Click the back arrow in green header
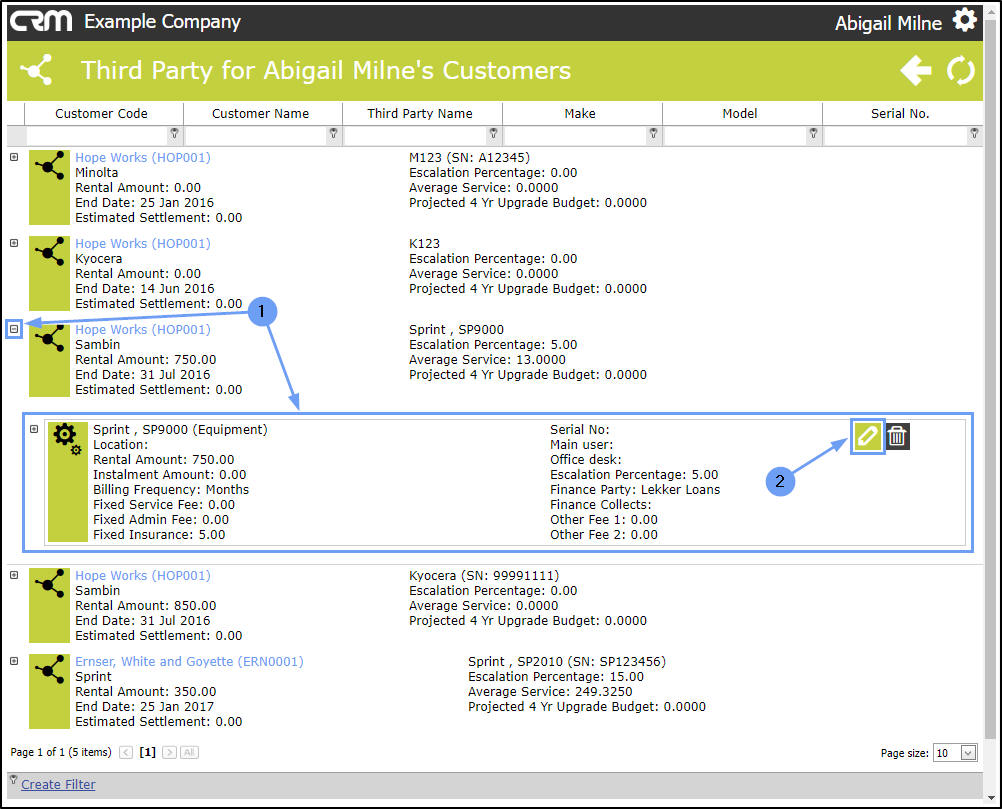 pyautogui.click(x=915, y=70)
